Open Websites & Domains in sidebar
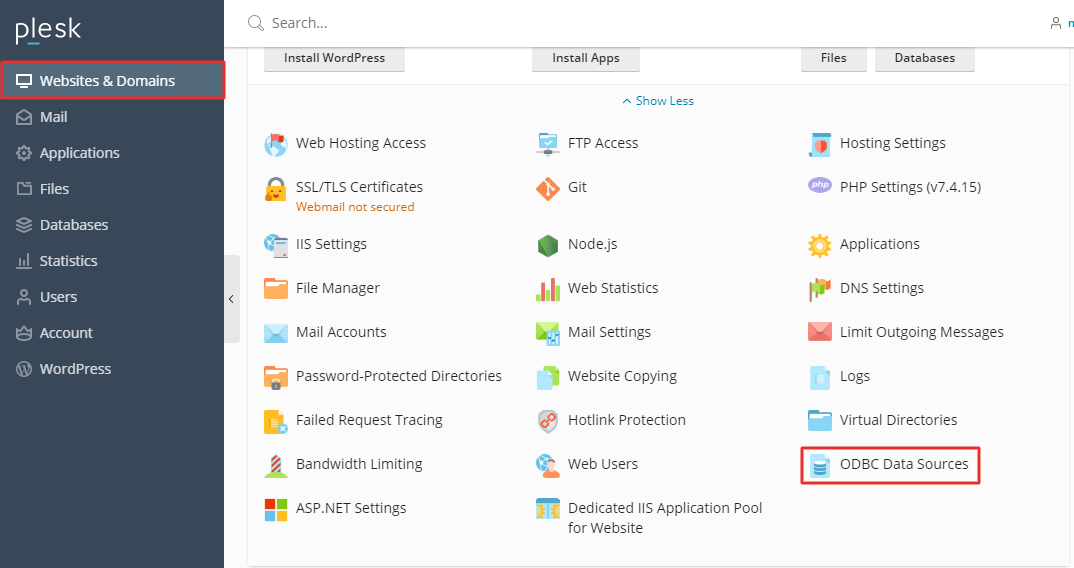The width and height of the screenshot is (1074, 568). [x=112, y=80]
